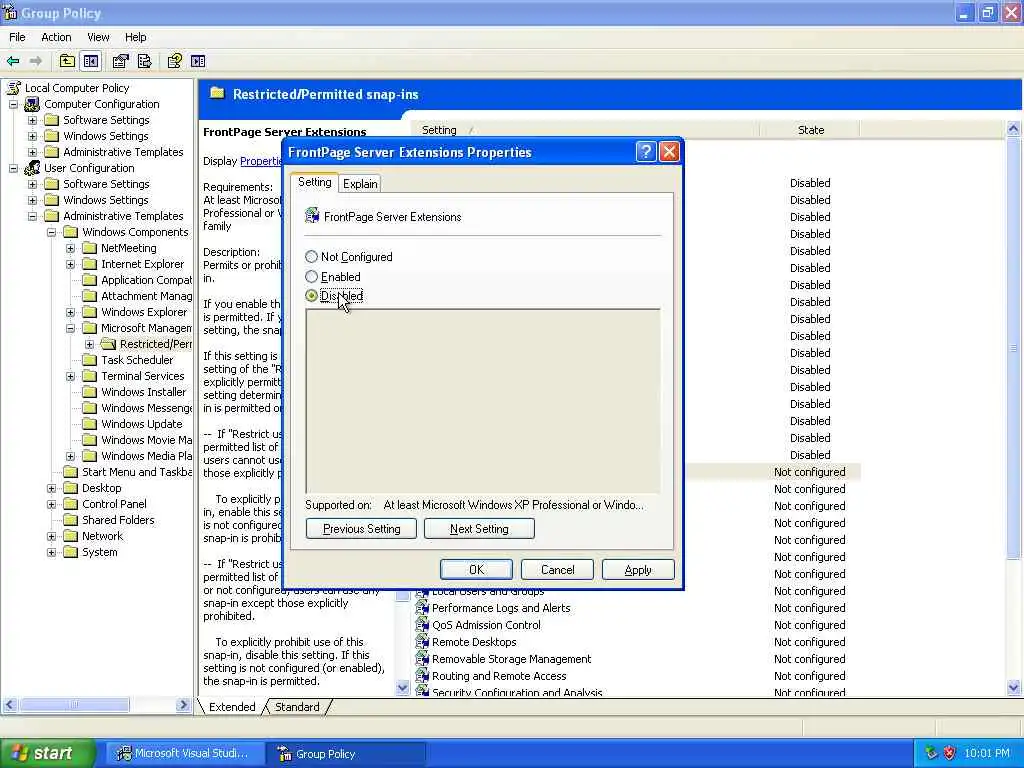The width and height of the screenshot is (1024, 768).
Task: Go up one level with folder icon
Action: click(x=67, y=61)
